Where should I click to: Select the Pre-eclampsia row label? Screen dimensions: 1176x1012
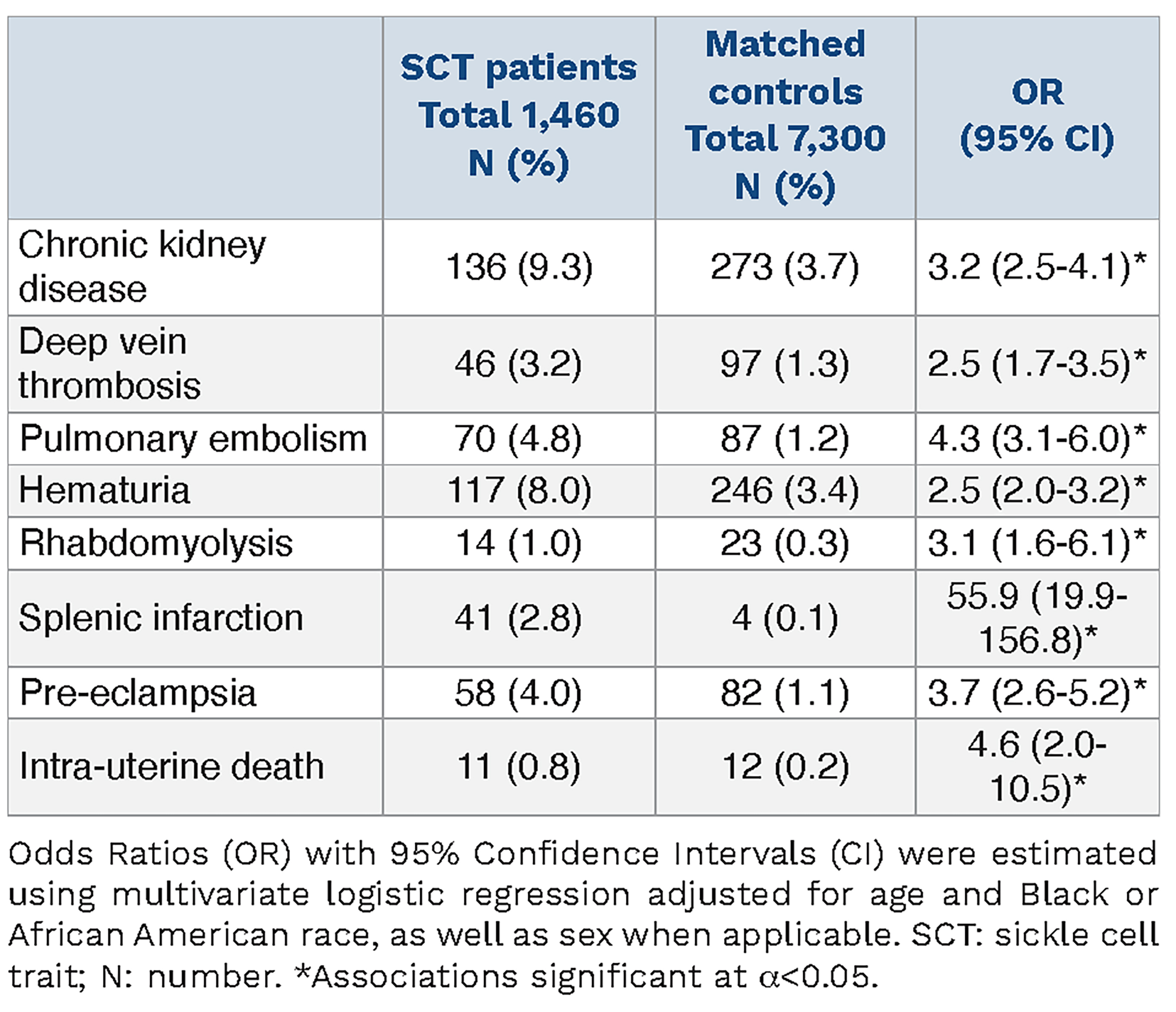point(138,693)
